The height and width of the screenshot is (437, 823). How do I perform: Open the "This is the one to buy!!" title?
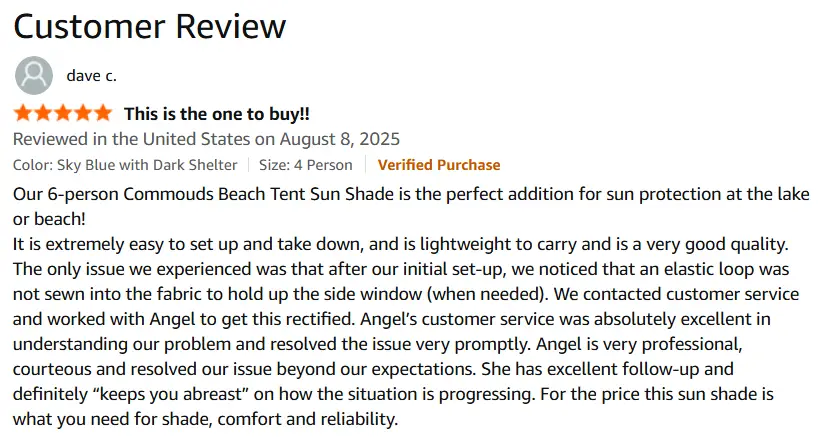point(217,114)
